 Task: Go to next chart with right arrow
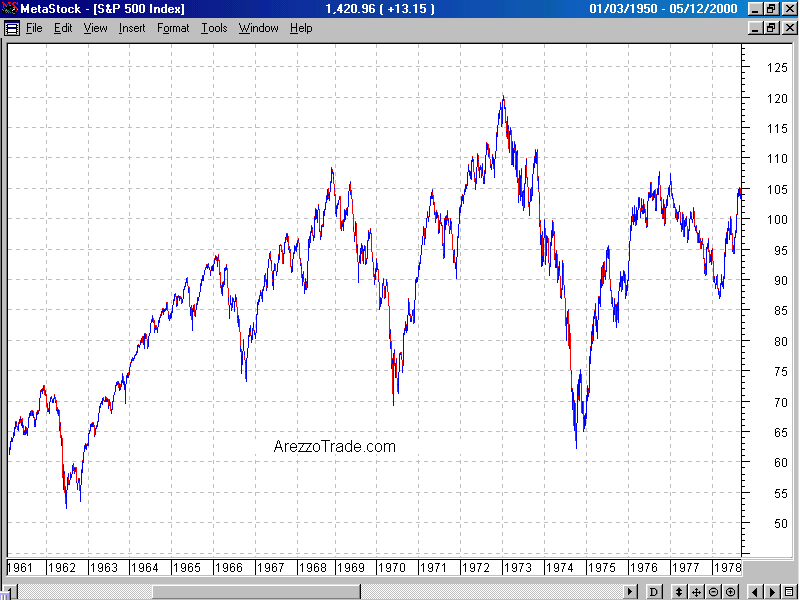click(770, 592)
